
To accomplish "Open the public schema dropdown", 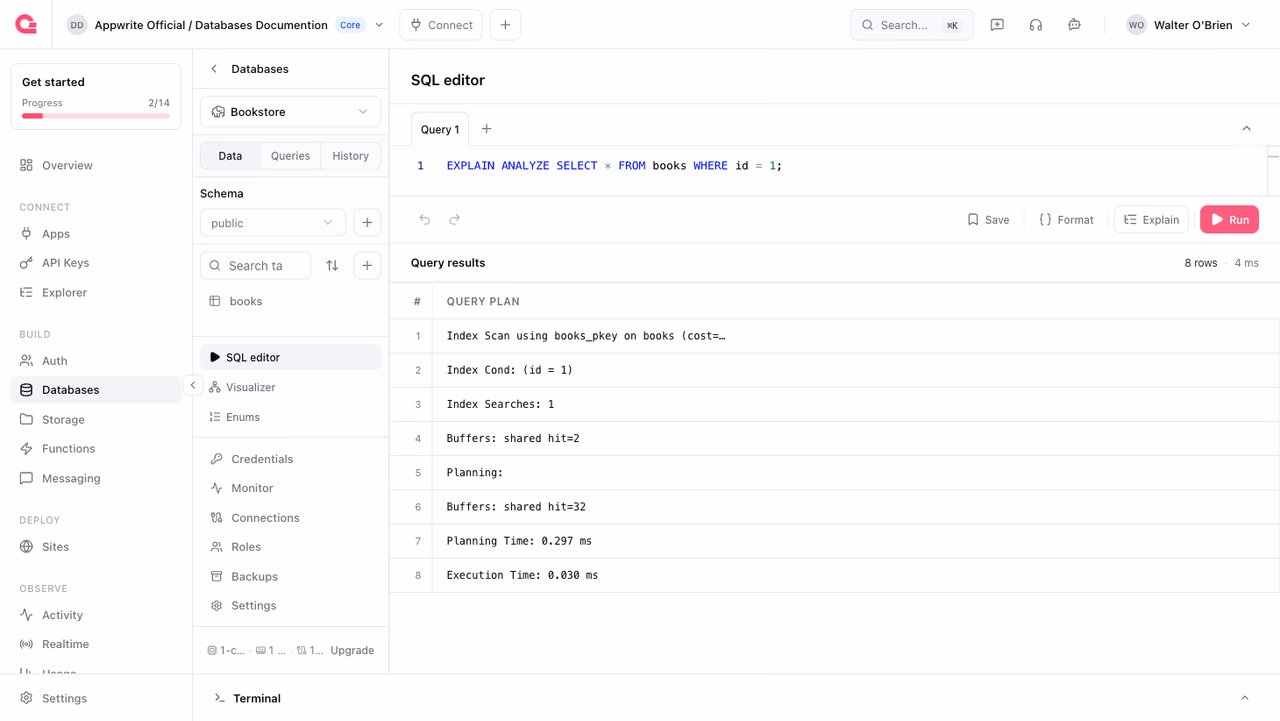I will 273,223.
